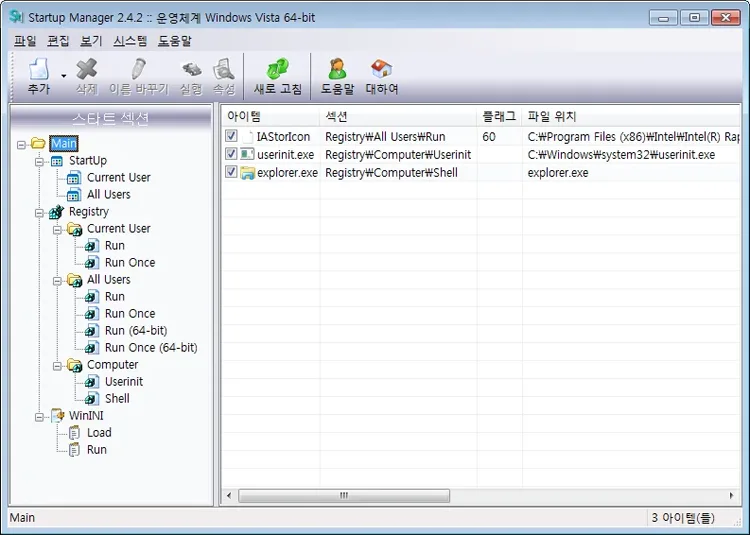Viewport: 750px width, 535px height.
Task: Click the explorer.exe file location cell
Action: (x=558, y=173)
